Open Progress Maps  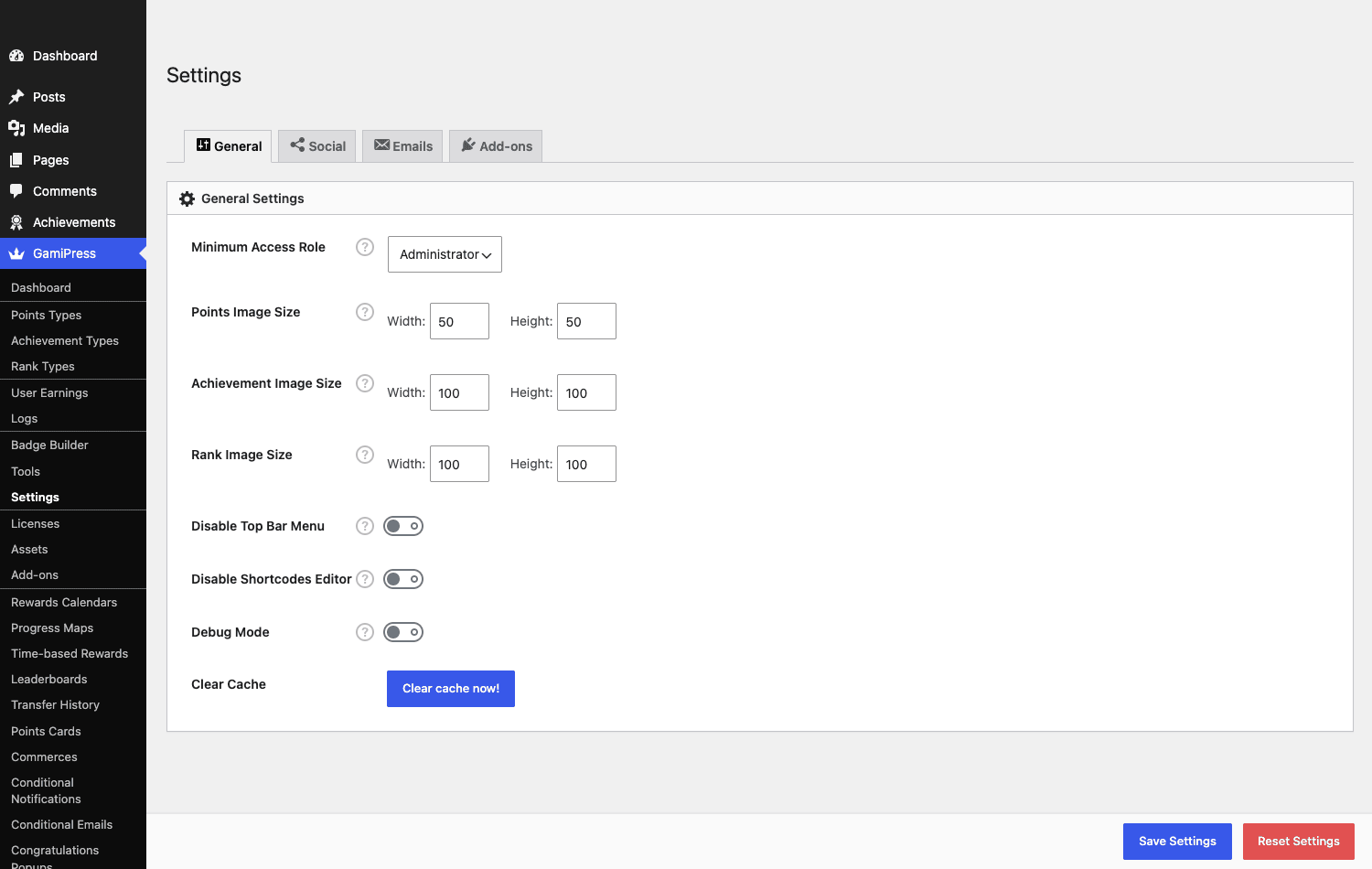click(73, 628)
